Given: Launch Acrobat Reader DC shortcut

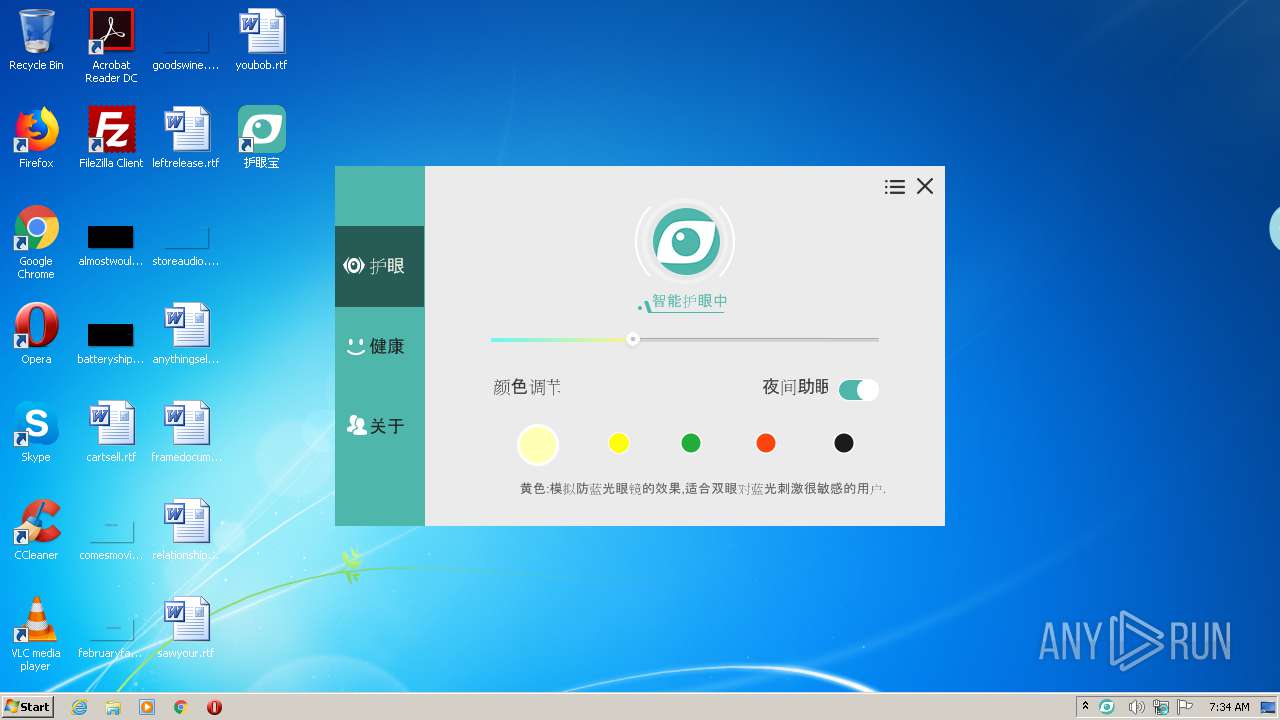Looking at the screenshot, I should [x=111, y=46].
